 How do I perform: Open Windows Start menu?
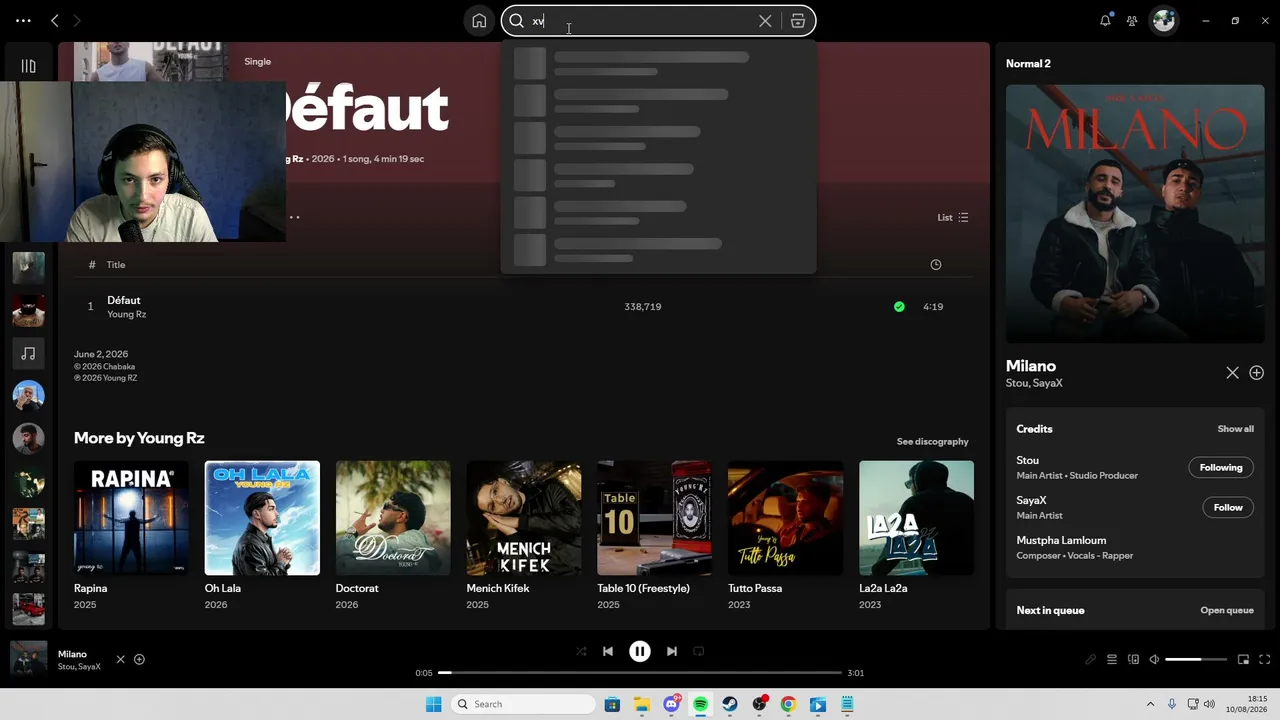point(433,705)
